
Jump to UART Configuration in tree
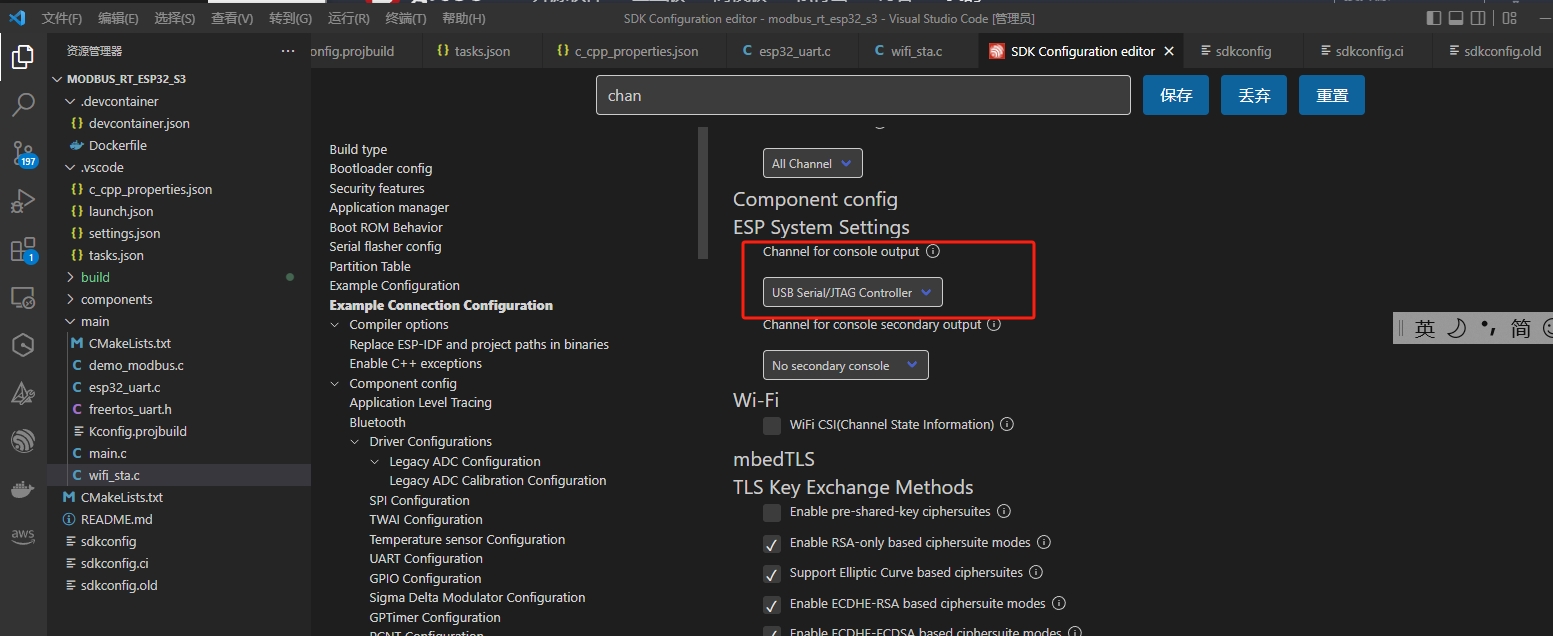[426, 559]
